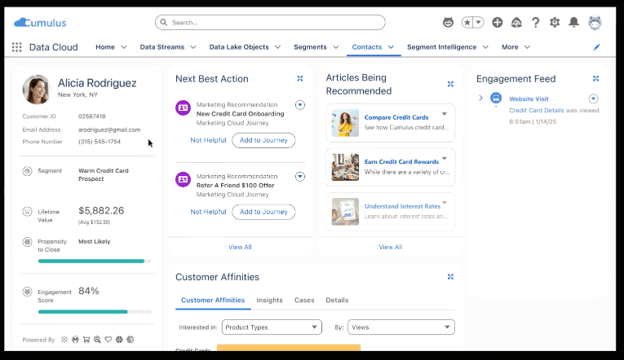The width and height of the screenshot is (624, 360).
Task: Click the Website Visit feed icon
Action: point(496,98)
